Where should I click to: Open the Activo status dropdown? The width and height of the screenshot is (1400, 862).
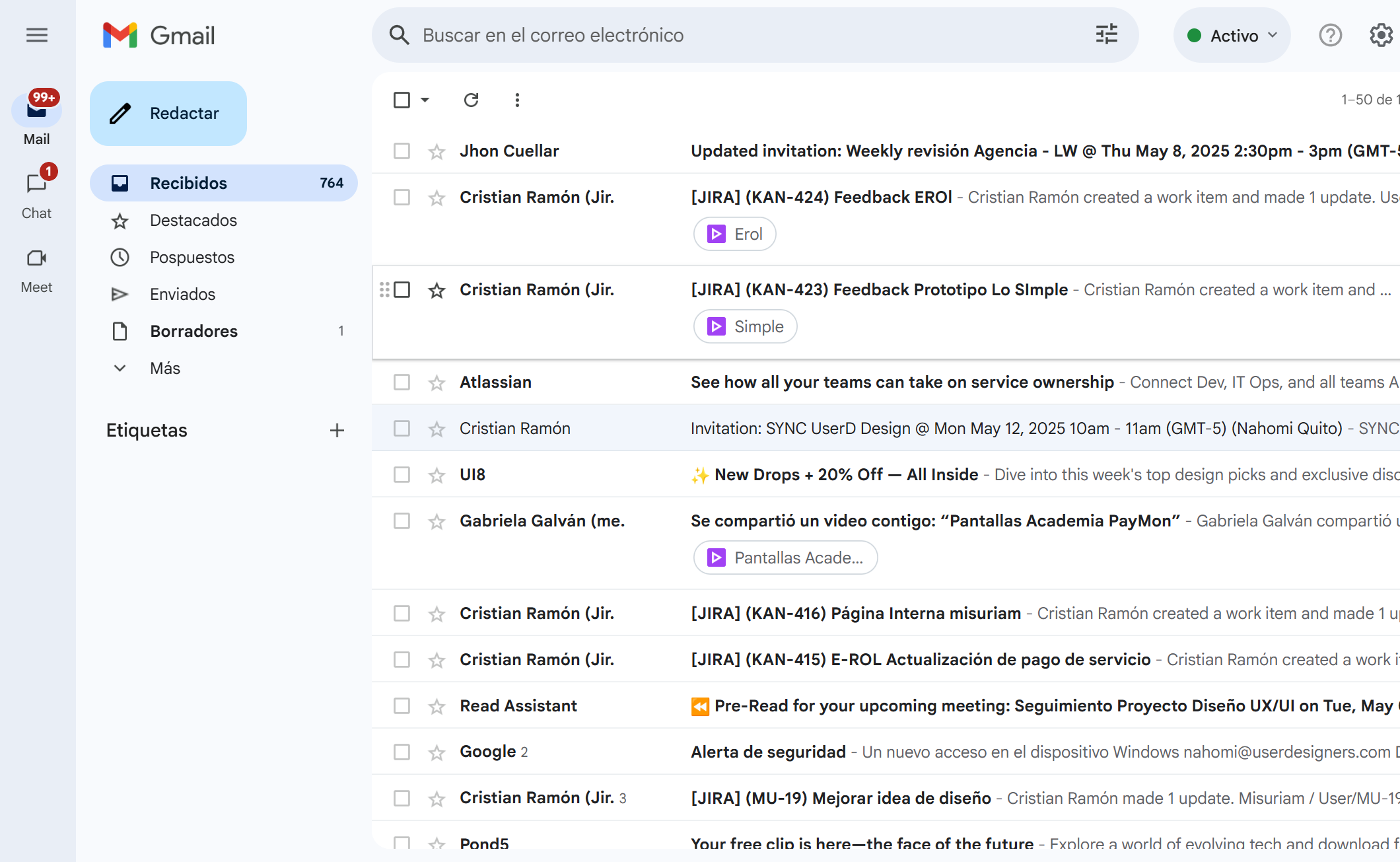coord(1232,36)
